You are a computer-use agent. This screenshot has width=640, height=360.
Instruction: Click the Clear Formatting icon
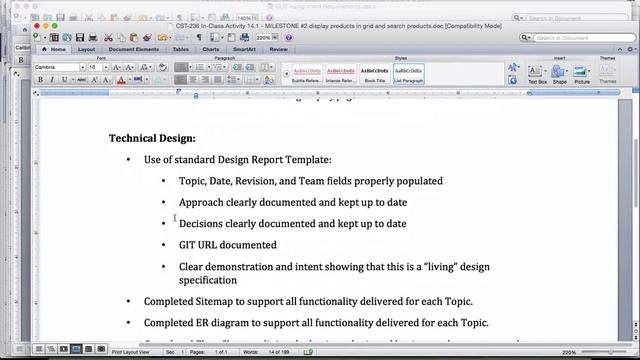tap(162, 67)
